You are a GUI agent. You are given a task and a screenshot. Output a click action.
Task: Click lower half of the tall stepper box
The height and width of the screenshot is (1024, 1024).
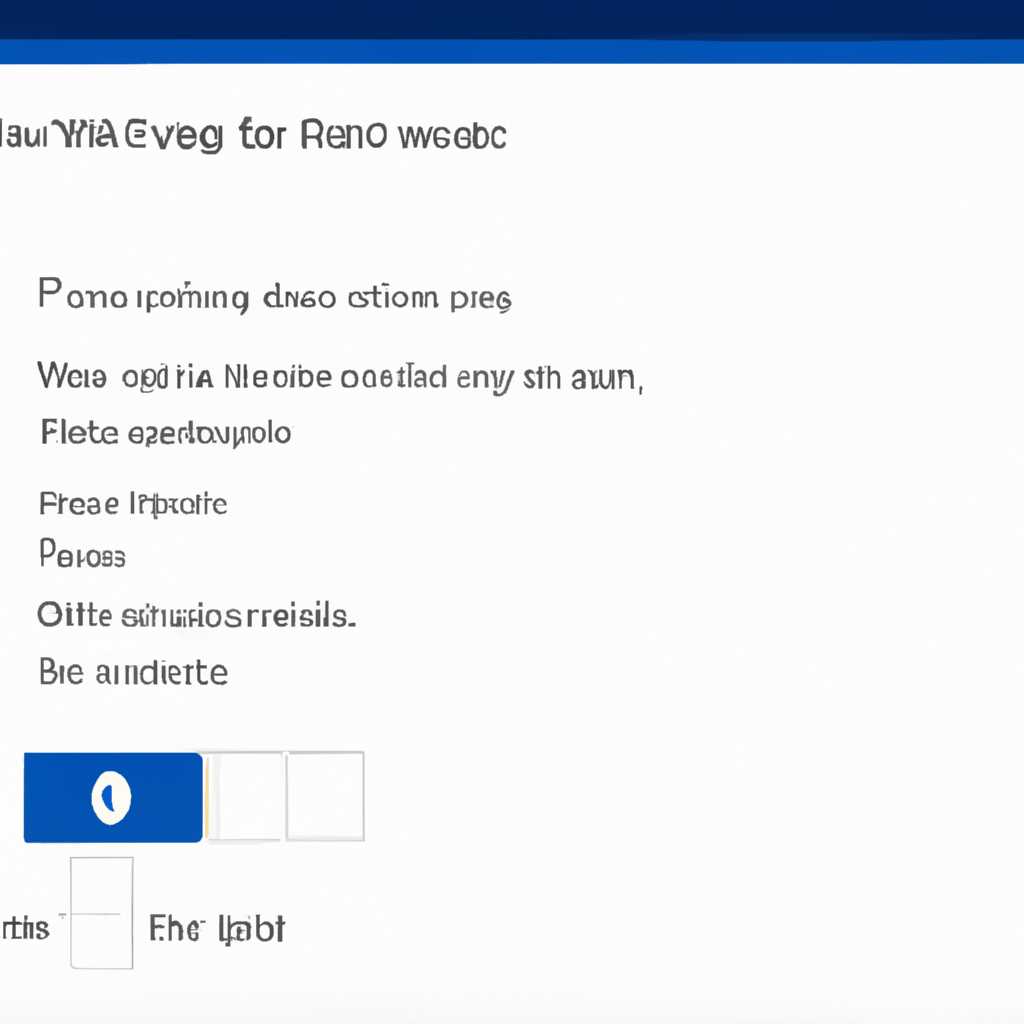coord(102,941)
